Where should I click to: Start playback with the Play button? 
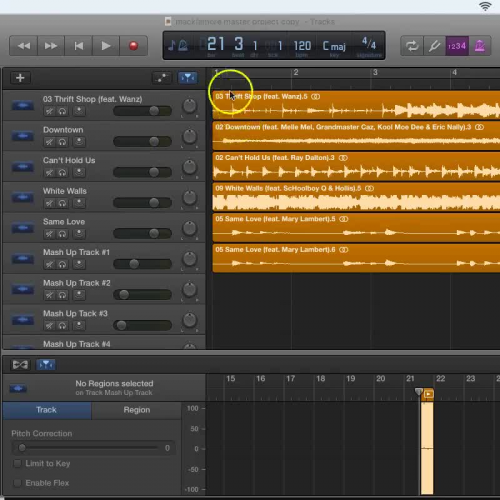click(106, 46)
